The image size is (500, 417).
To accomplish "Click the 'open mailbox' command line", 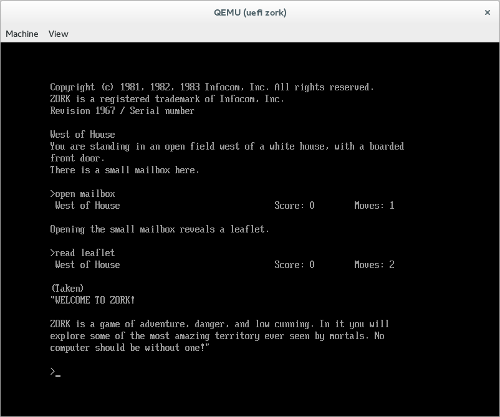I will [83, 194].
